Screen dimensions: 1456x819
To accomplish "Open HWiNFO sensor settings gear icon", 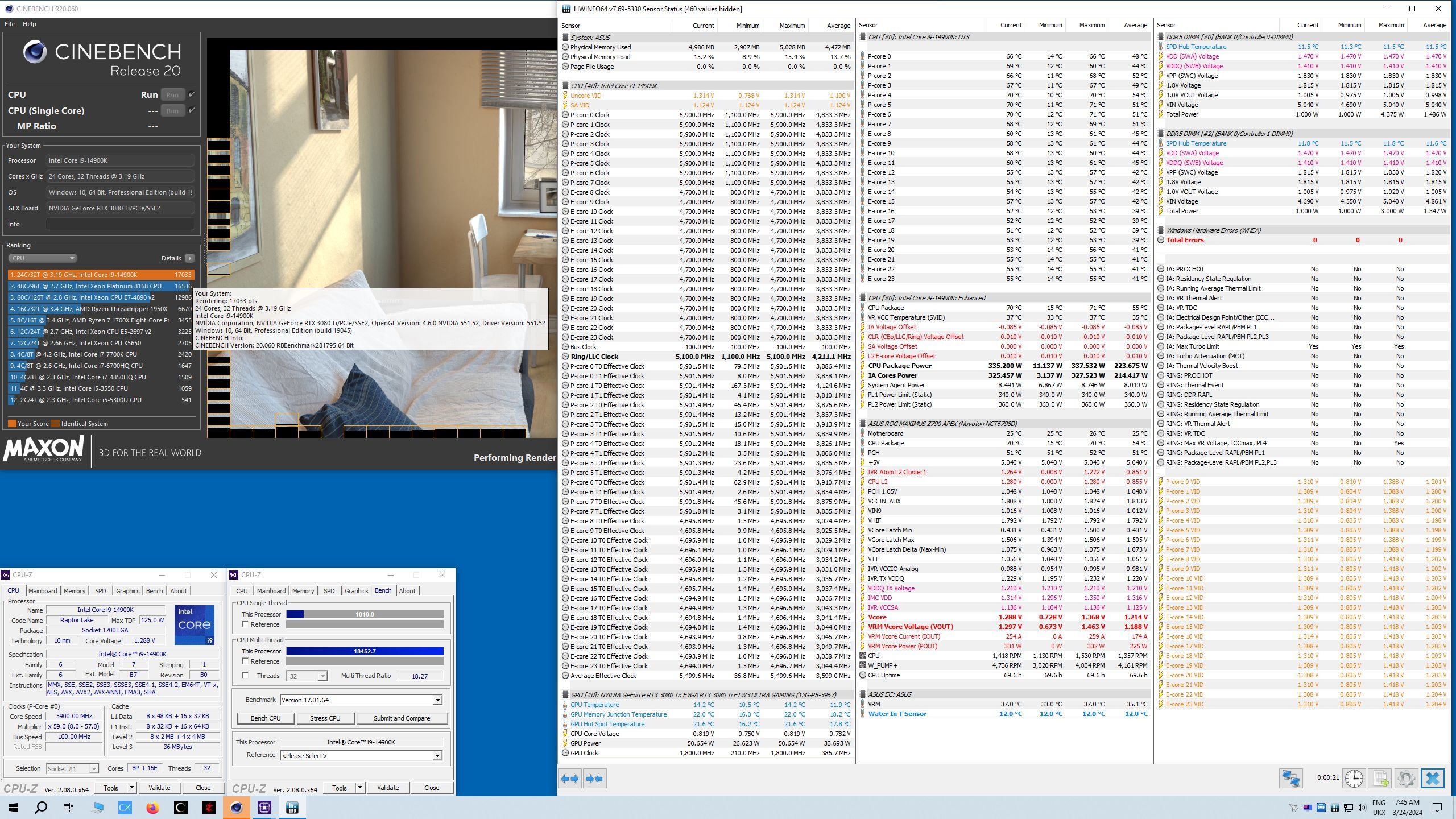I will (1406, 778).
